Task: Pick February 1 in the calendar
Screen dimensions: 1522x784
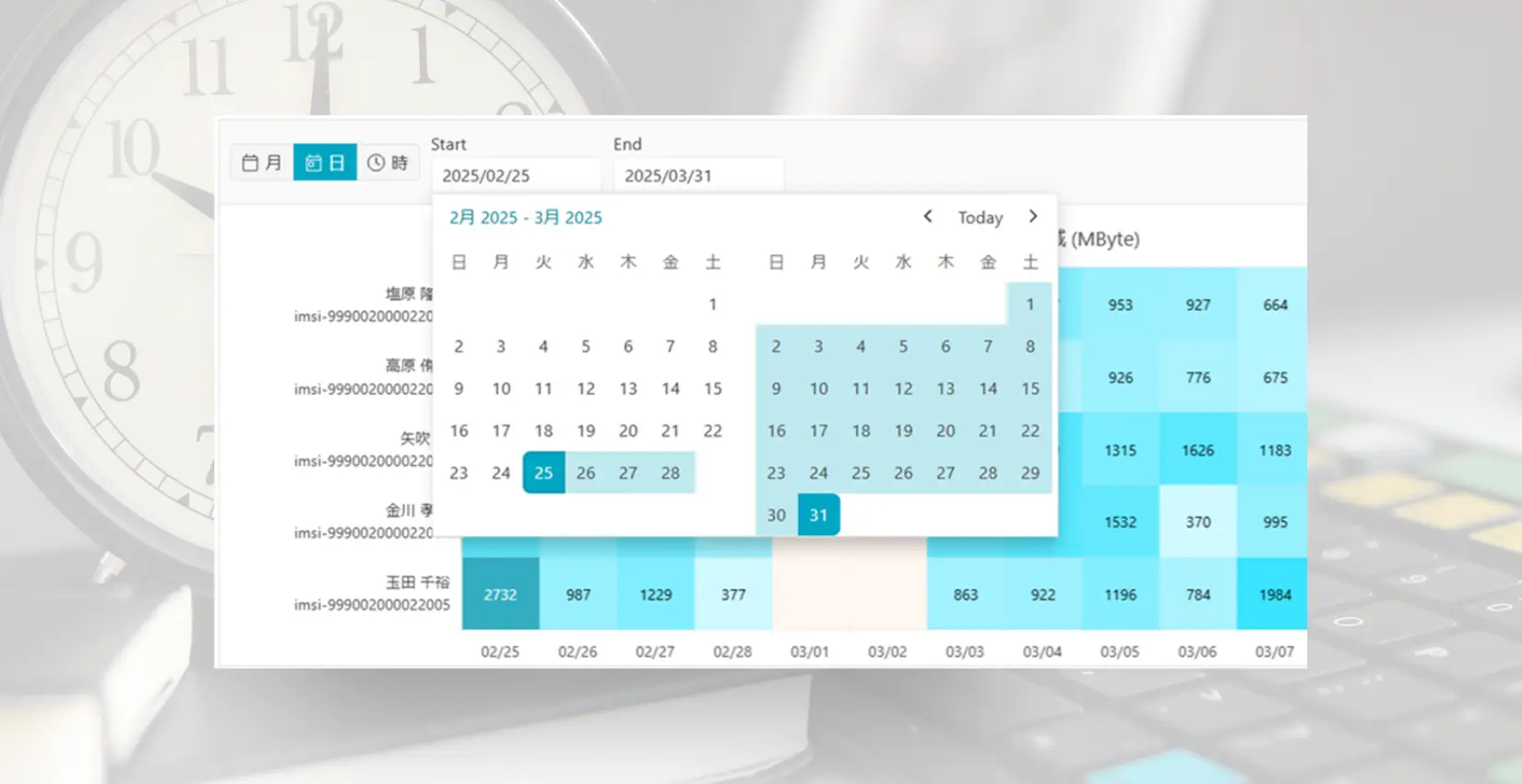Action: pyautogui.click(x=713, y=304)
